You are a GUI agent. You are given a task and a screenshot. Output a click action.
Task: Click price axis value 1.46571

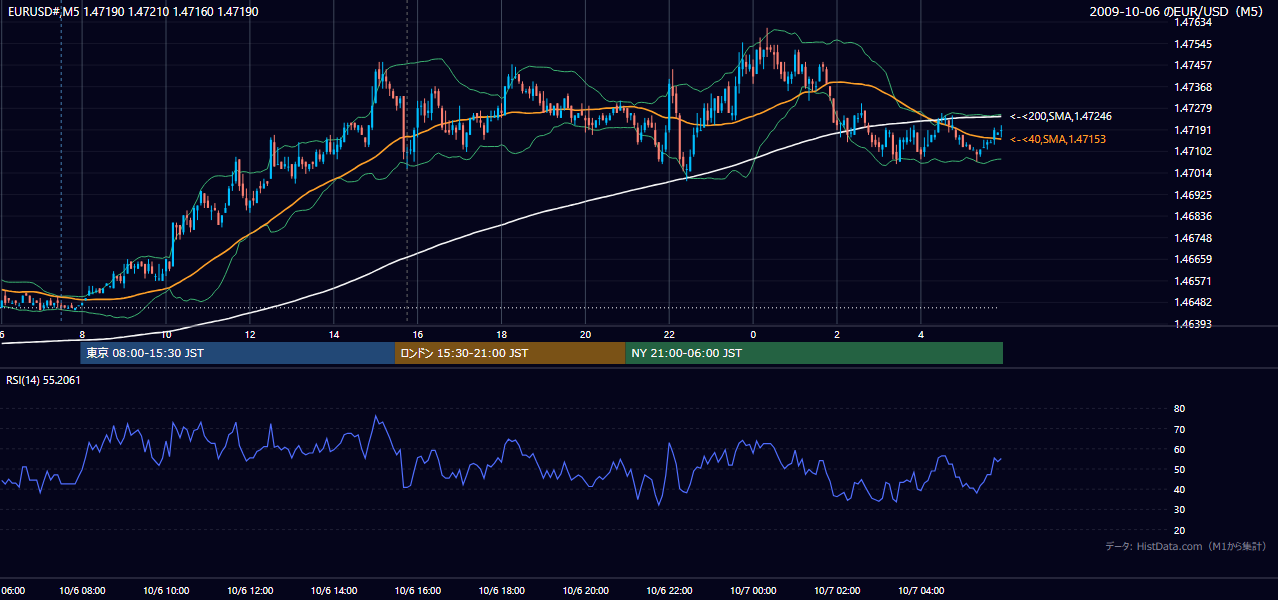pyautogui.click(x=1194, y=281)
